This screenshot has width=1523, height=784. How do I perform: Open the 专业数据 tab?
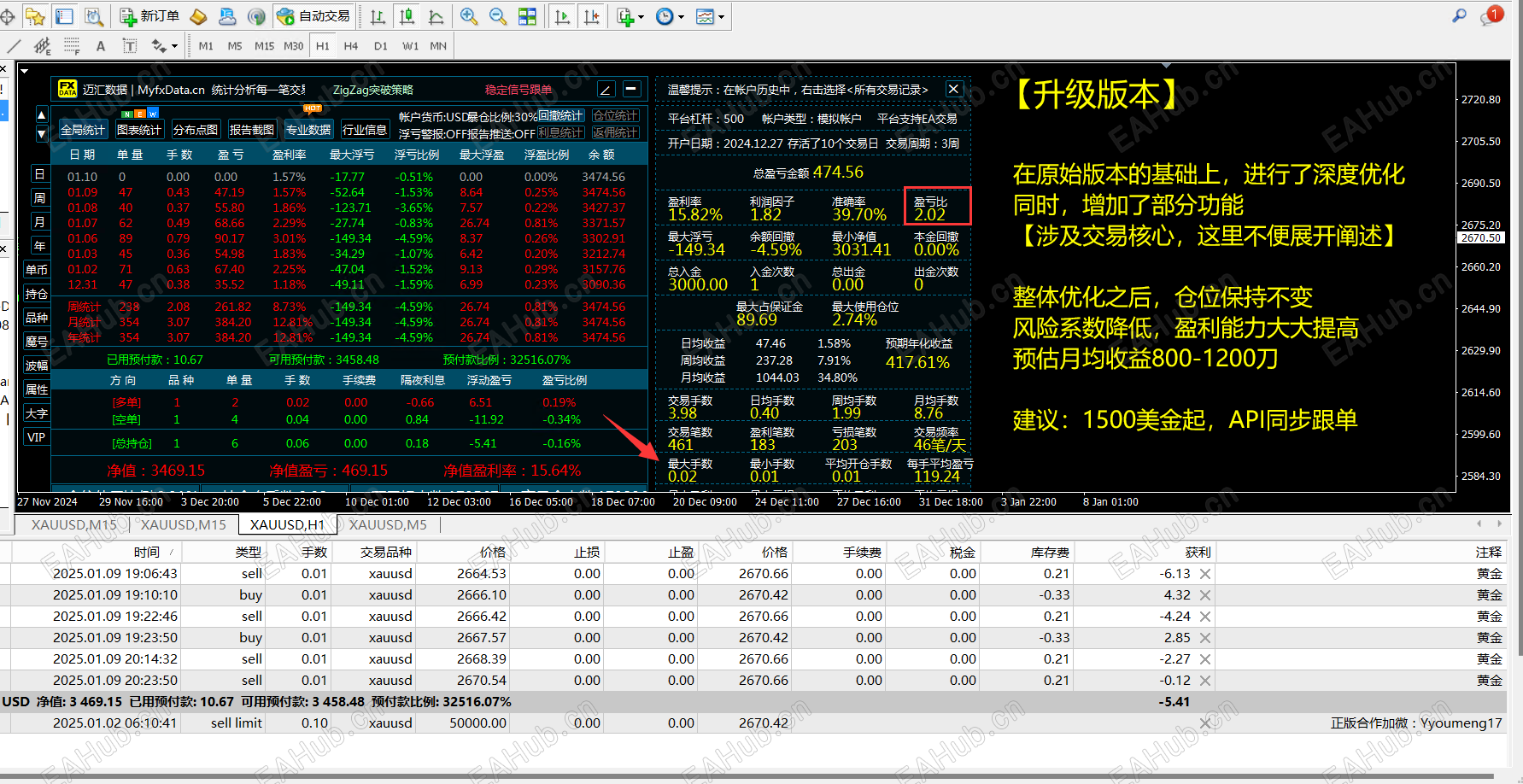click(x=308, y=130)
